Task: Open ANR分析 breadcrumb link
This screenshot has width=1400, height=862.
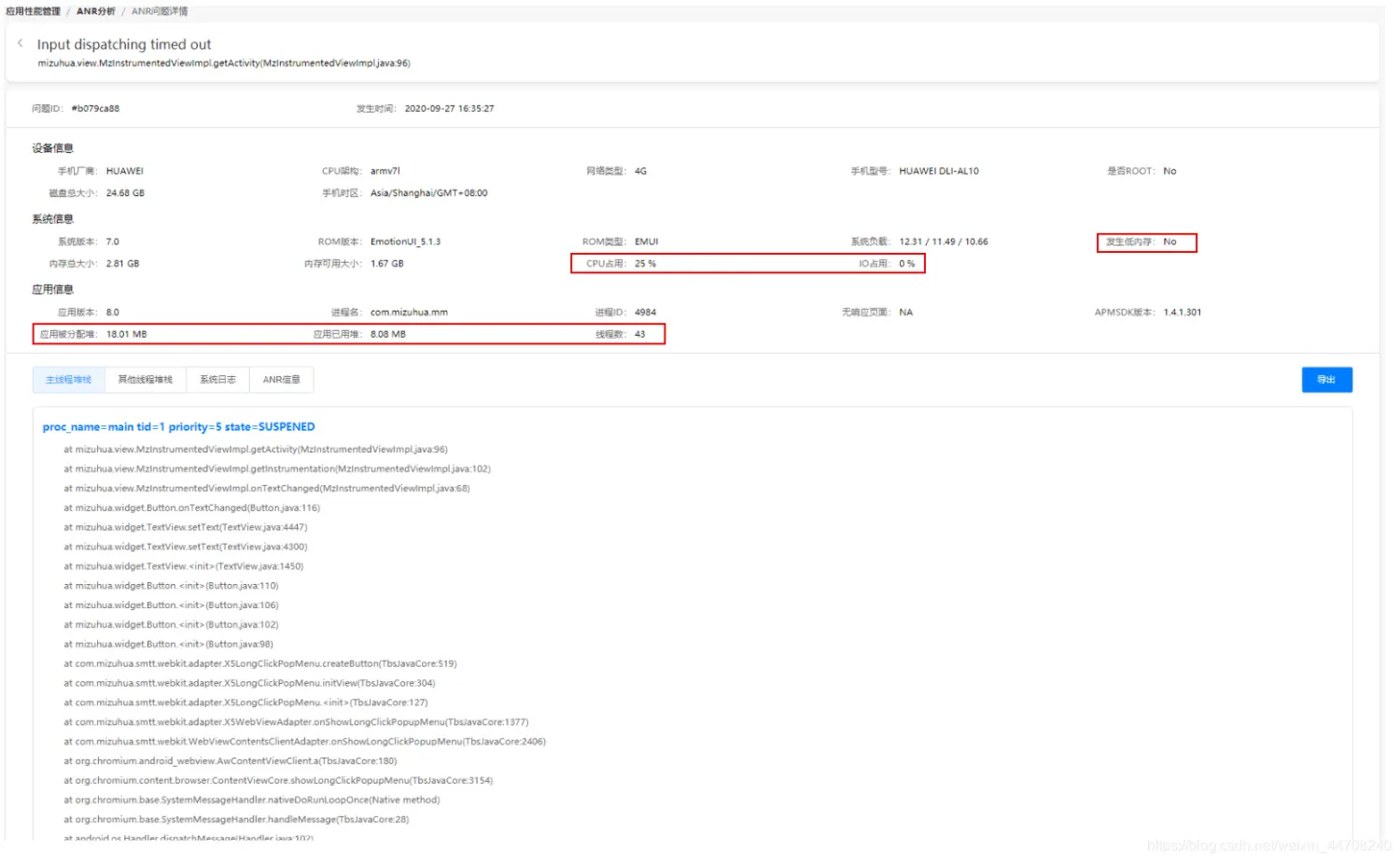Action: 96,11
